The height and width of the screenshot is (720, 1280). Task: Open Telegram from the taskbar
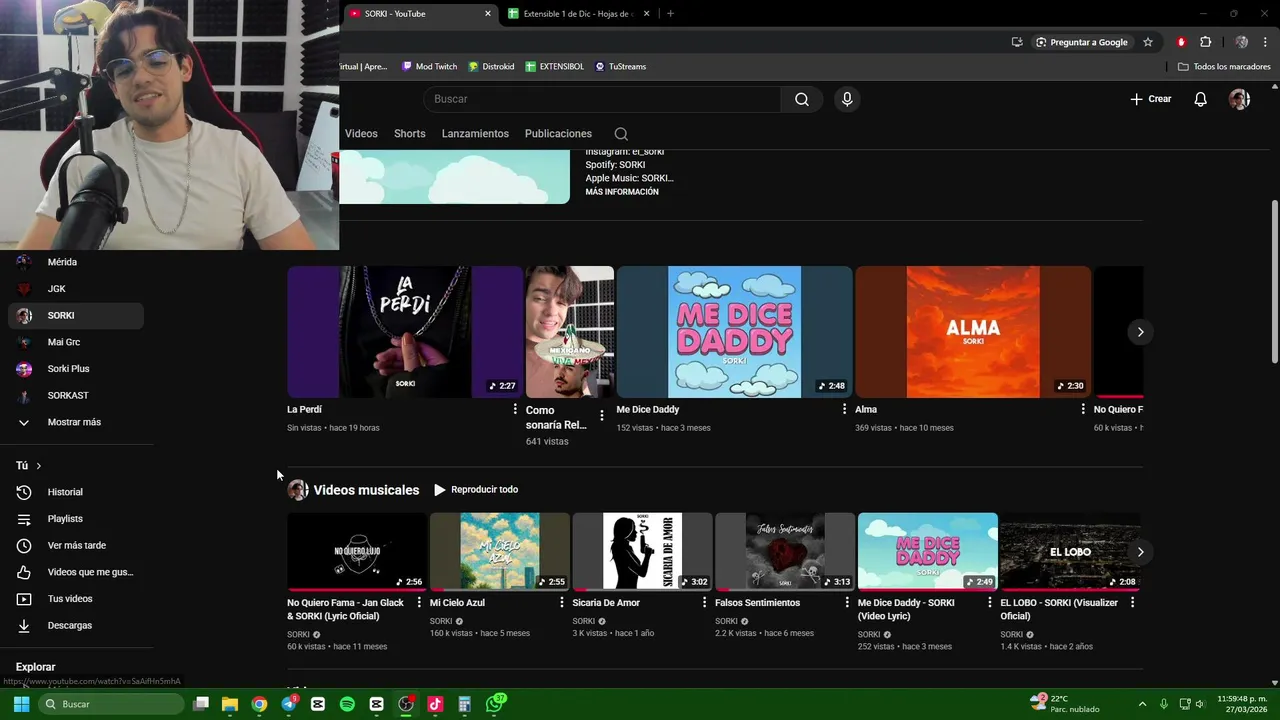(289, 704)
